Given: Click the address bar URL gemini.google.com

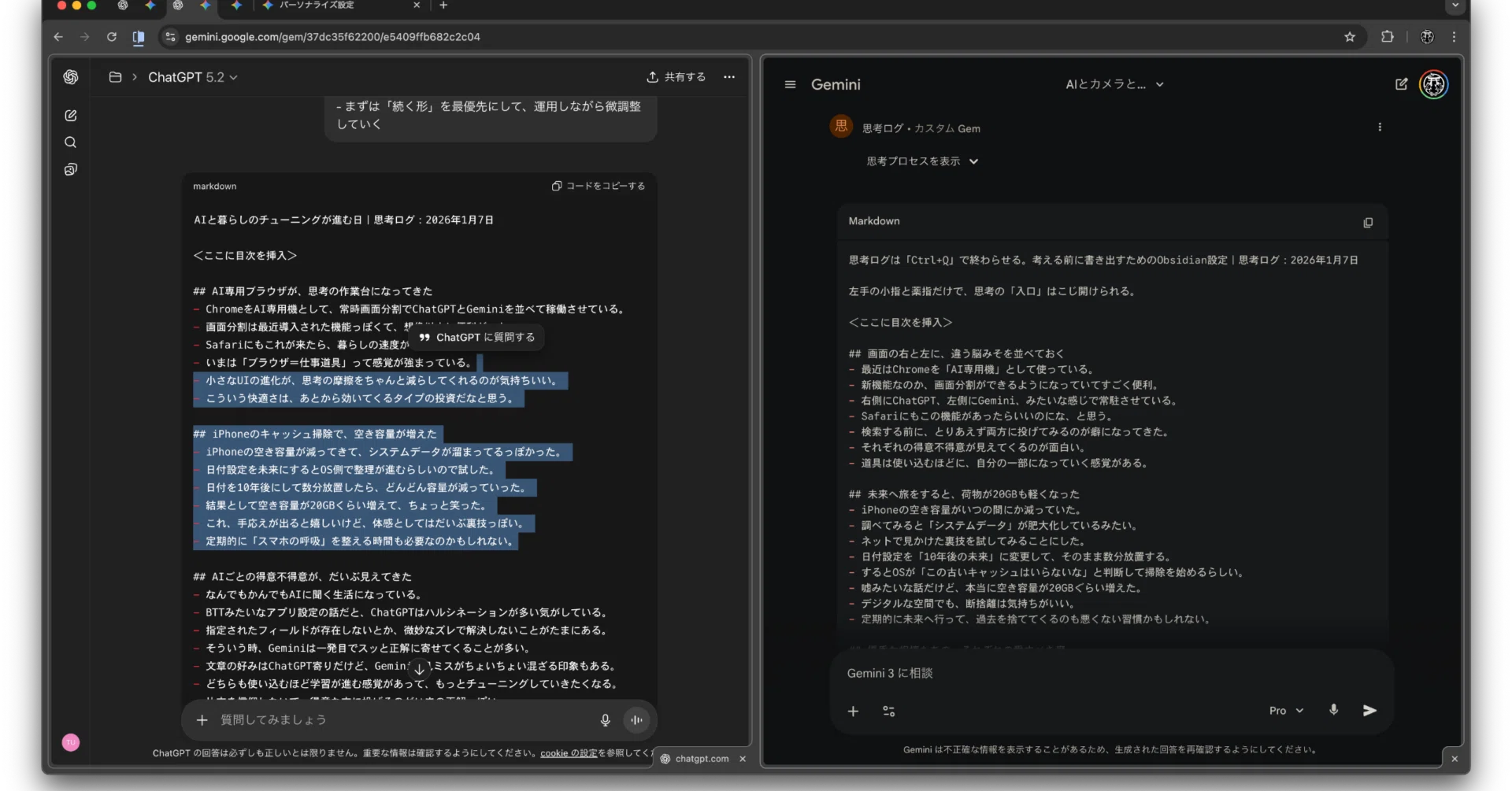Looking at the screenshot, I should pyautogui.click(x=332, y=37).
